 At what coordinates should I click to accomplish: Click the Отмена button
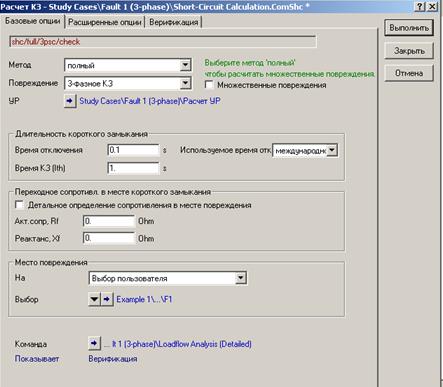[409, 73]
